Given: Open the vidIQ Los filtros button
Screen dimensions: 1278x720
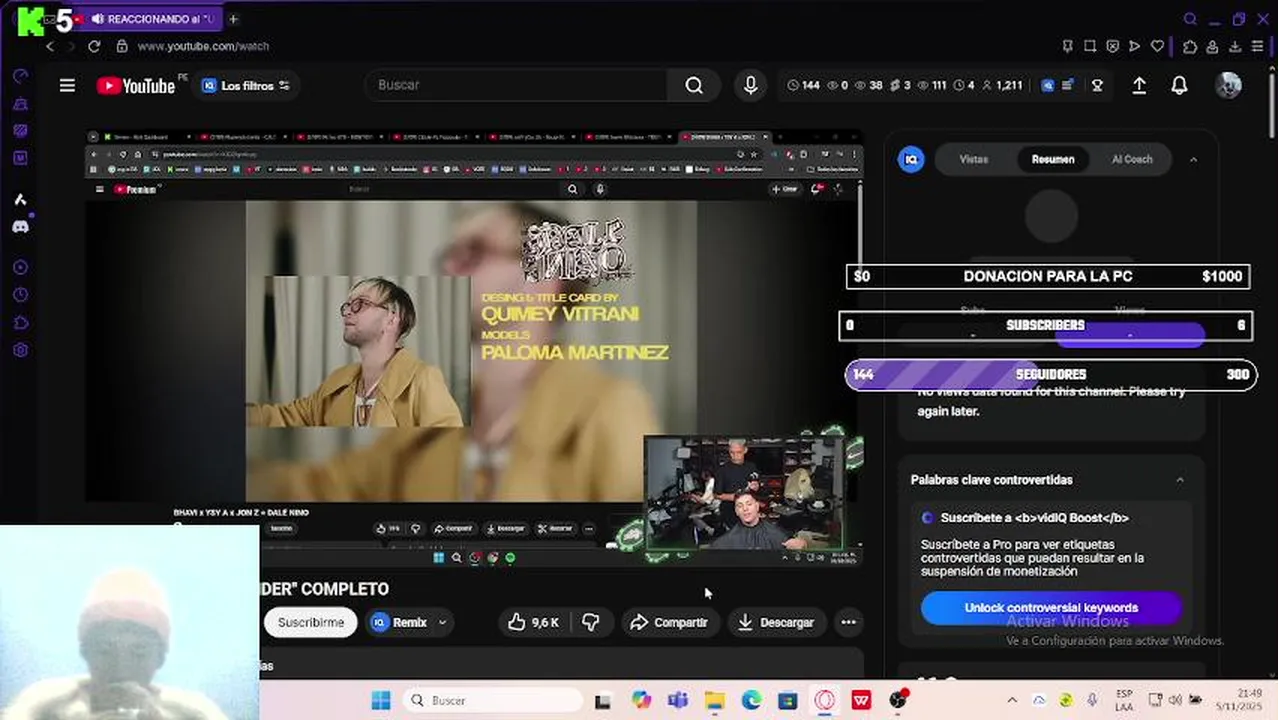Looking at the screenshot, I should click(x=246, y=86).
